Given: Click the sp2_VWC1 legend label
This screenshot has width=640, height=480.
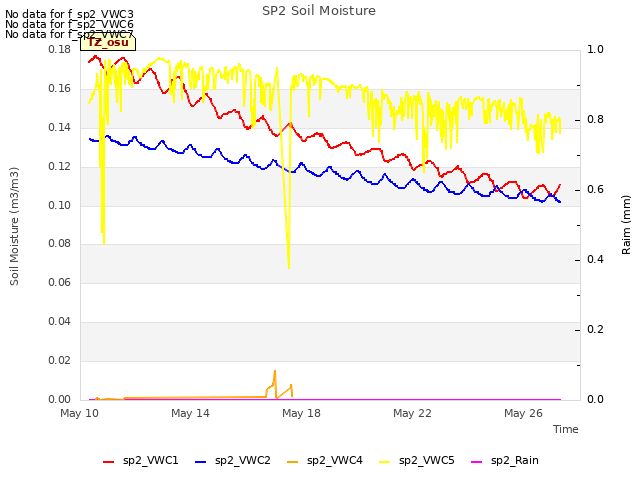Looking at the screenshot, I should pyautogui.click(x=151, y=460).
